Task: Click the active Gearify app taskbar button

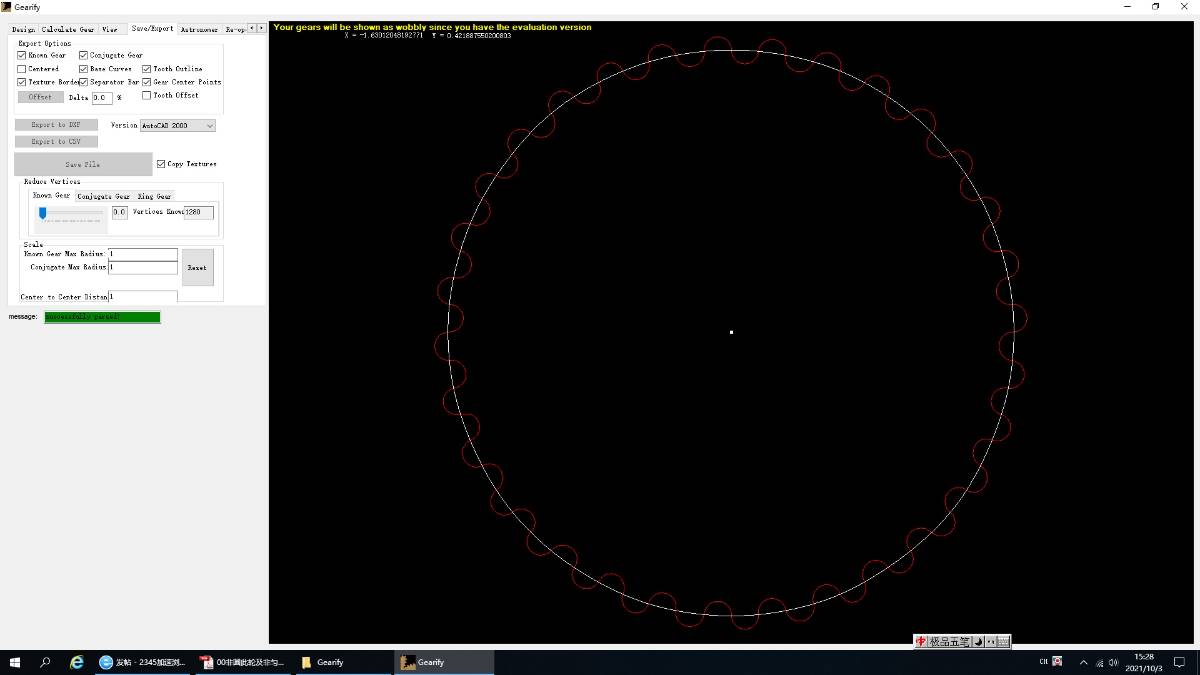Action: tap(444, 662)
